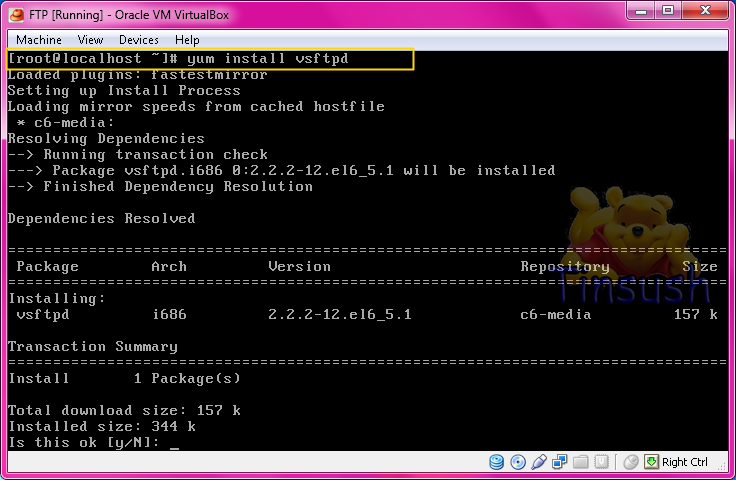Open the Help menu

[x=187, y=40]
